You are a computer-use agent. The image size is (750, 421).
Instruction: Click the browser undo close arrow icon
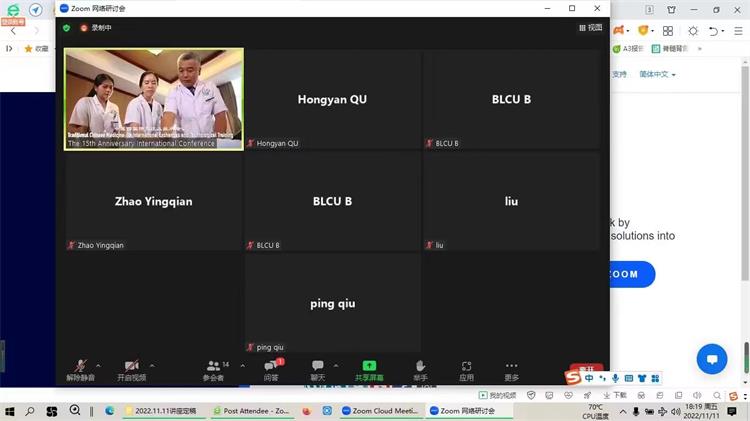pos(713,31)
